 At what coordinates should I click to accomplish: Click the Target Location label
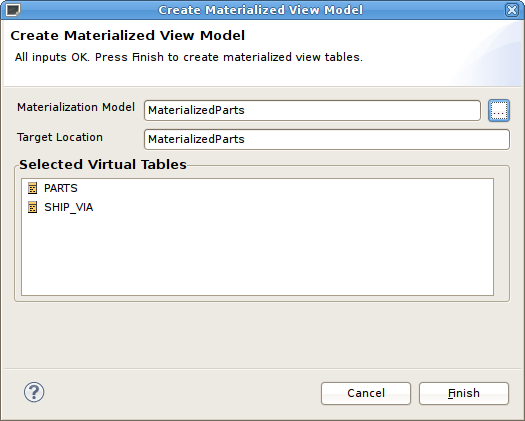pyautogui.click(x=60, y=137)
